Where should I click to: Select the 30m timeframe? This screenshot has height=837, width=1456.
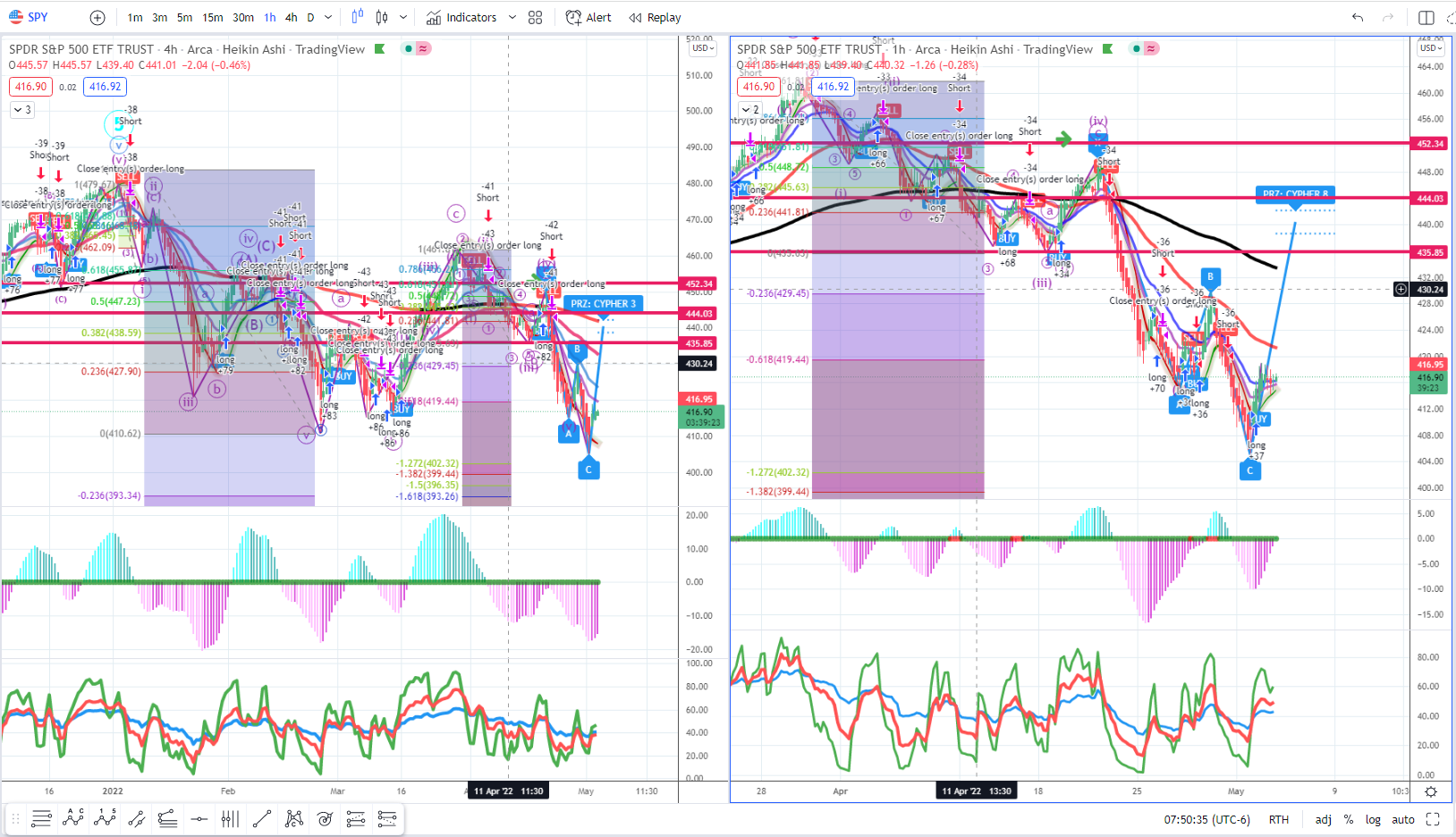point(243,17)
